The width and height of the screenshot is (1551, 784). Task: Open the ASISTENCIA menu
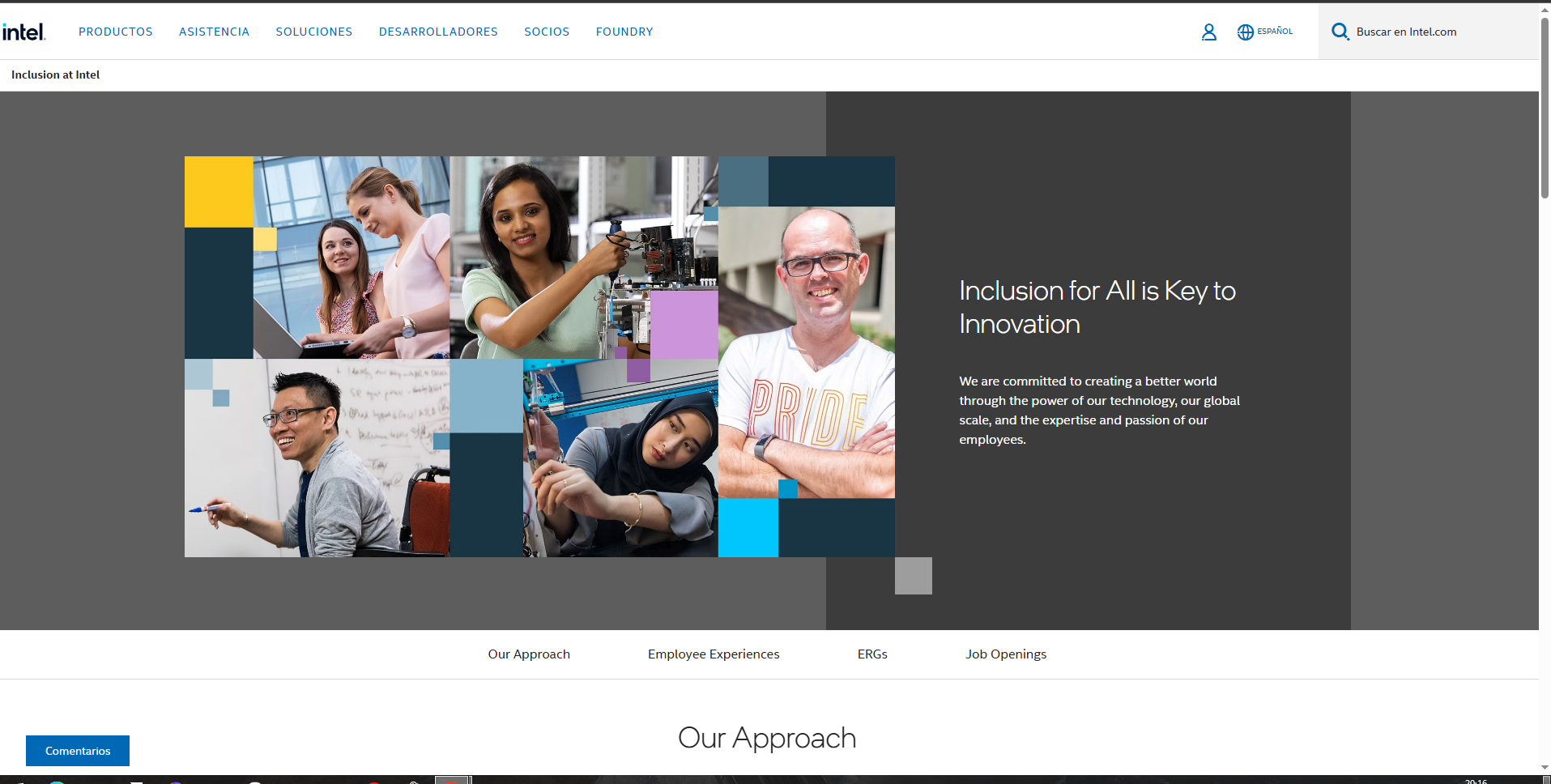tap(214, 32)
